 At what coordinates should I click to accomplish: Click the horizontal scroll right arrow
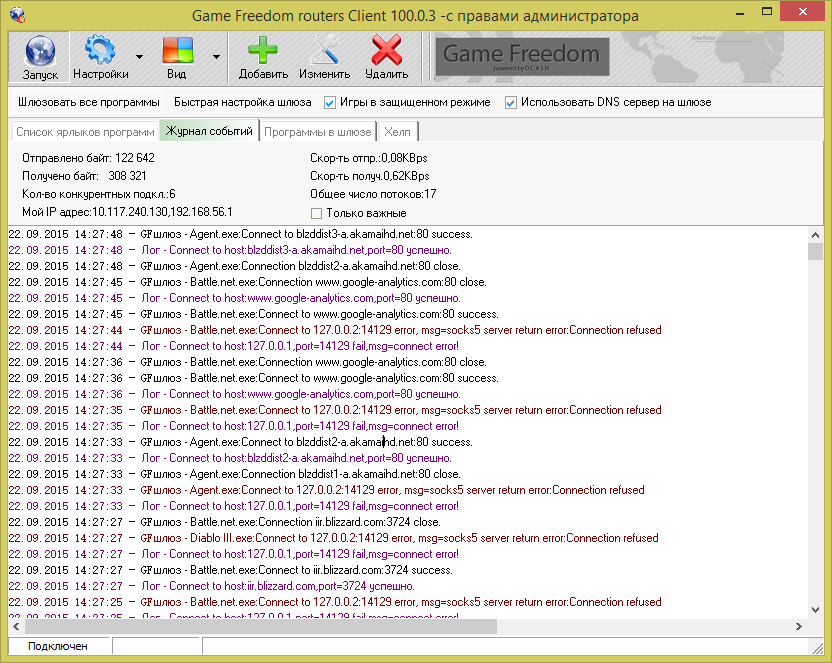pos(799,626)
